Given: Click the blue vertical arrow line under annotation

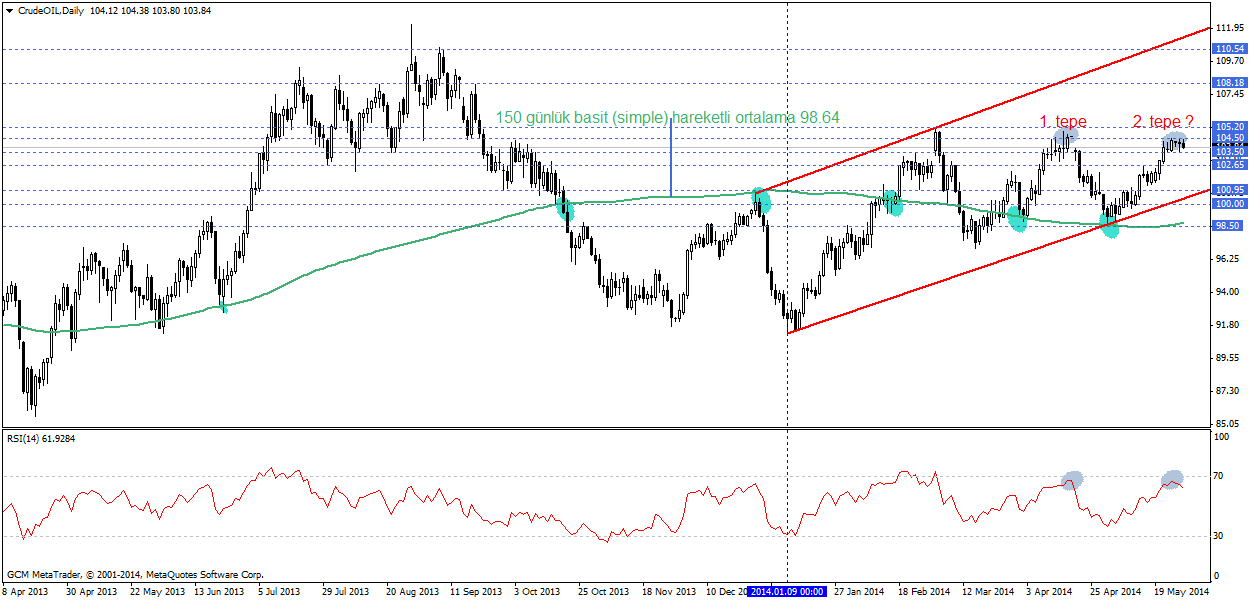Looking at the screenshot, I should (670, 160).
